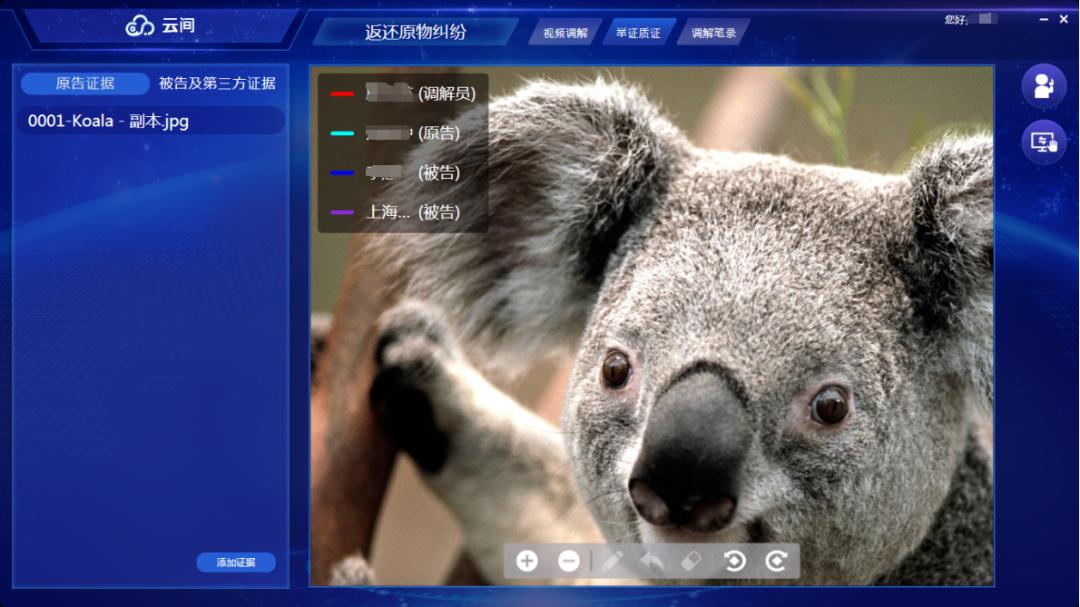
Task: Click the 添加证据 button
Action: click(x=236, y=562)
